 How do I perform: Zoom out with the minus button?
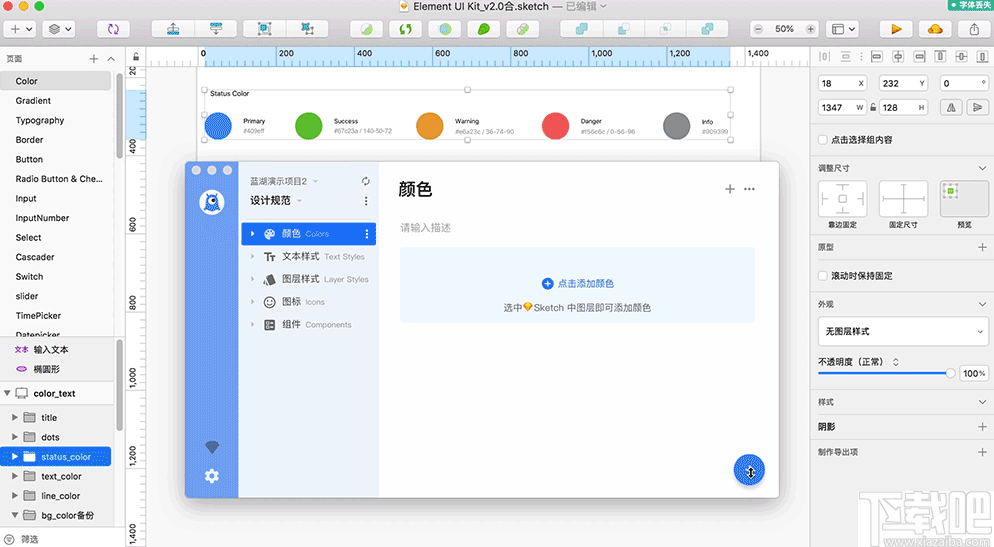758,29
